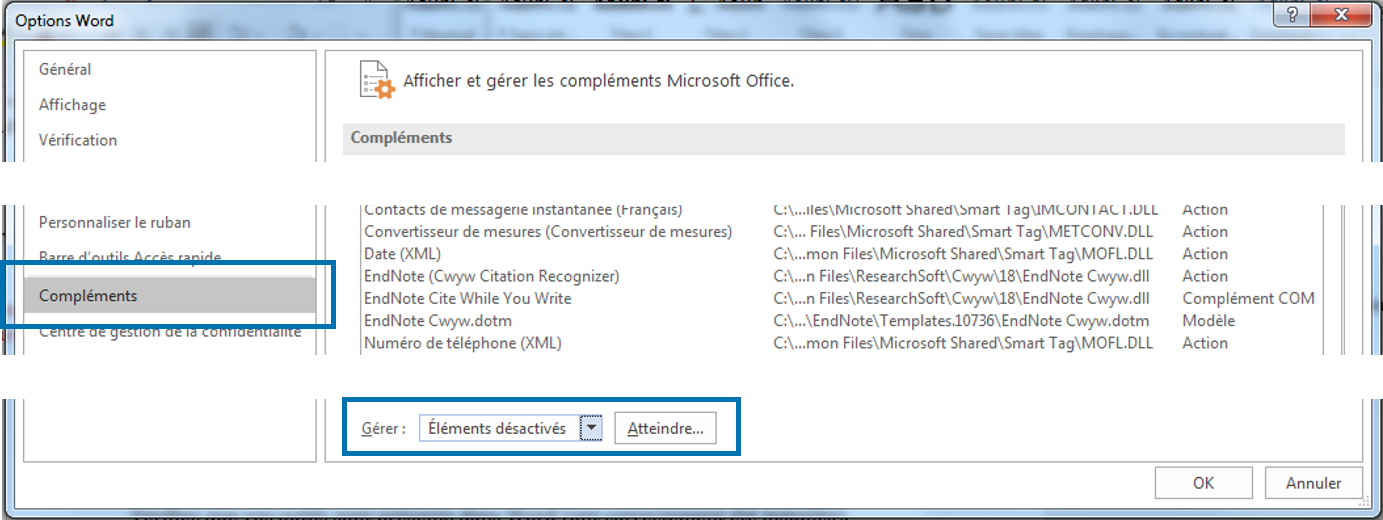Go to the Vérification category
Image resolution: width=1383 pixels, height=520 pixels.
click(x=78, y=139)
